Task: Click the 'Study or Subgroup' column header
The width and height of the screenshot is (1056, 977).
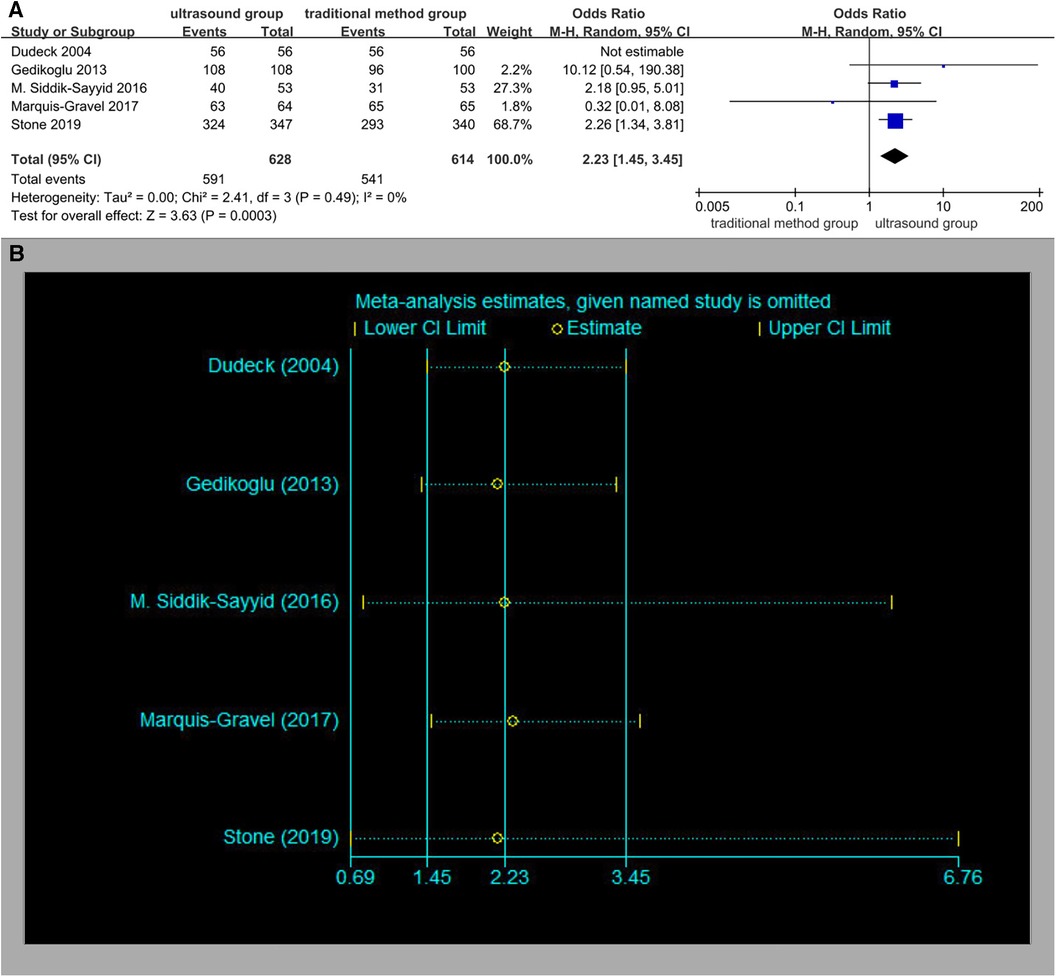Action: pyautogui.click(x=73, y=32)
